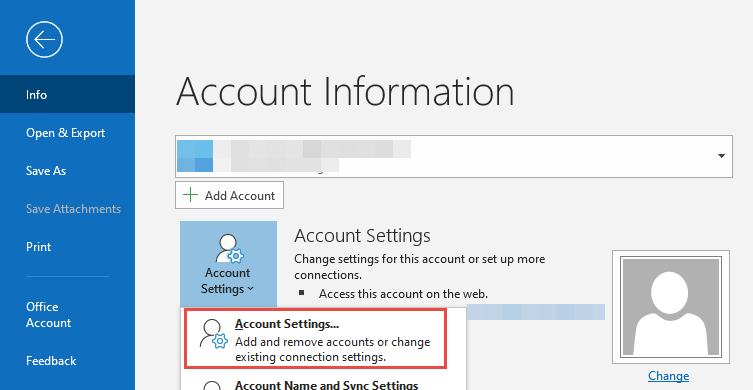
Task: Click the small chevron beside Settings label
Action: coord(250,289)
